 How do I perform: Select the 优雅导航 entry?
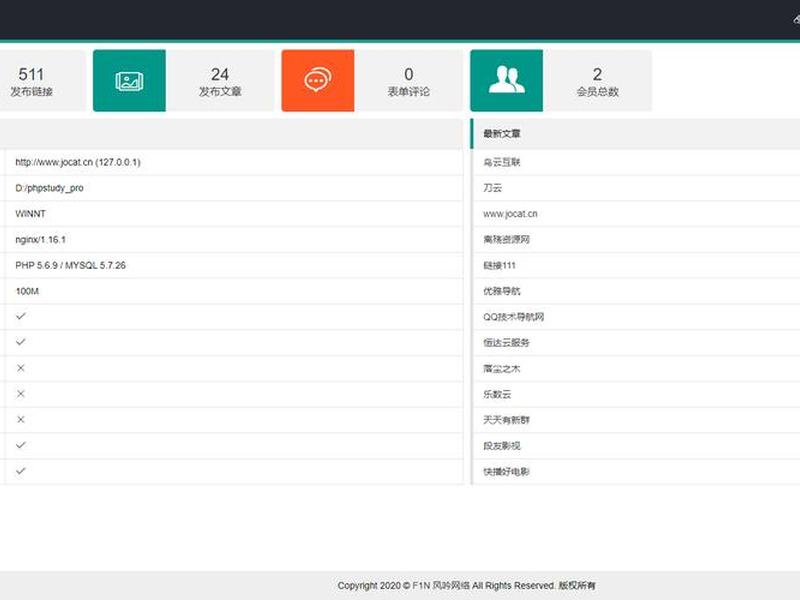502,291
